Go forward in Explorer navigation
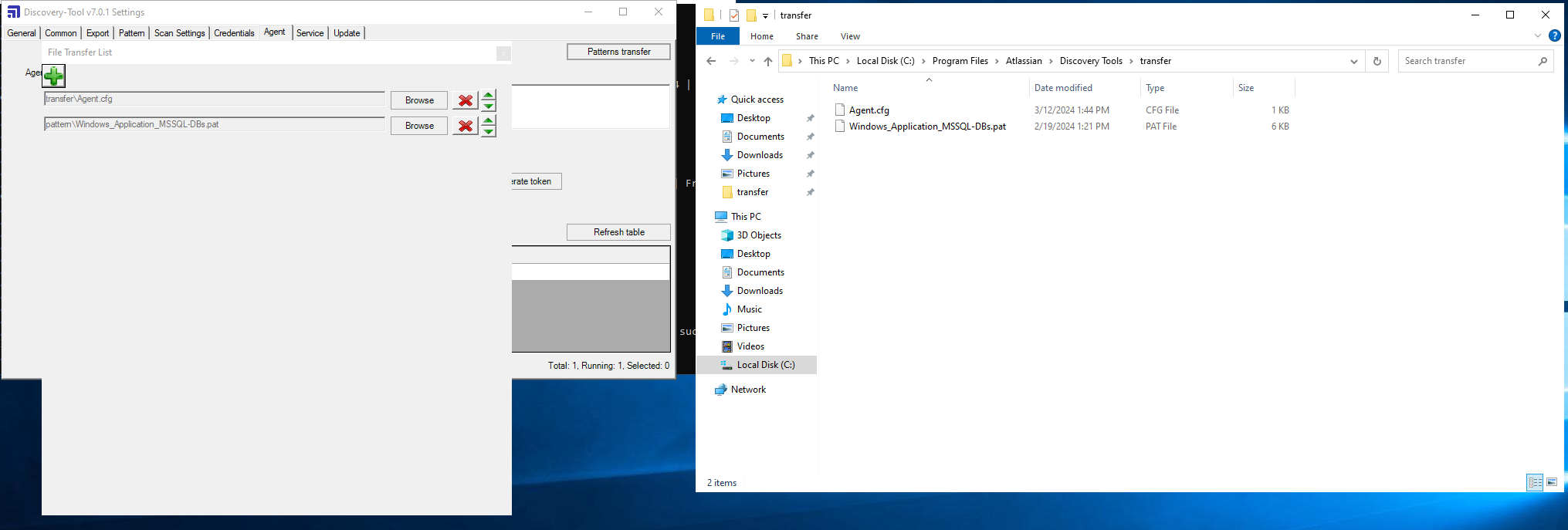 click(x=733, y=61)
